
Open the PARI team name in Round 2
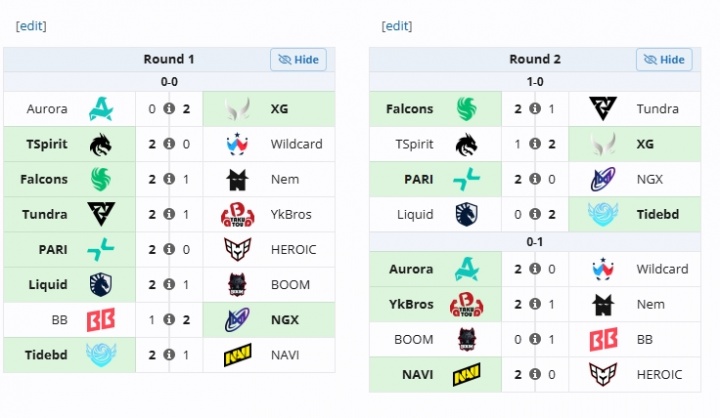419,179
